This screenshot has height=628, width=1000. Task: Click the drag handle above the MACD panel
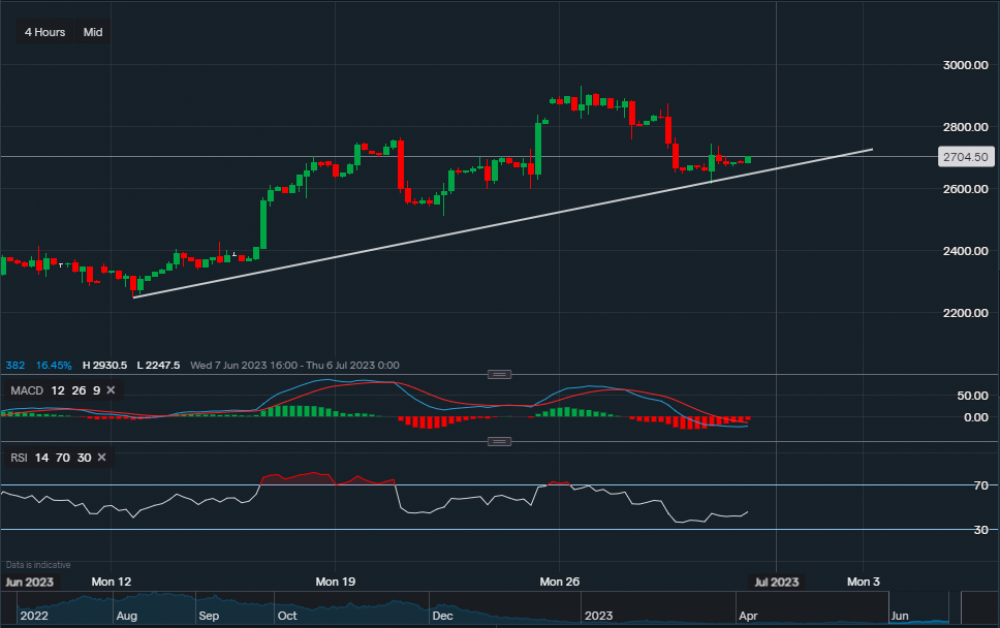tap(498, 372)
